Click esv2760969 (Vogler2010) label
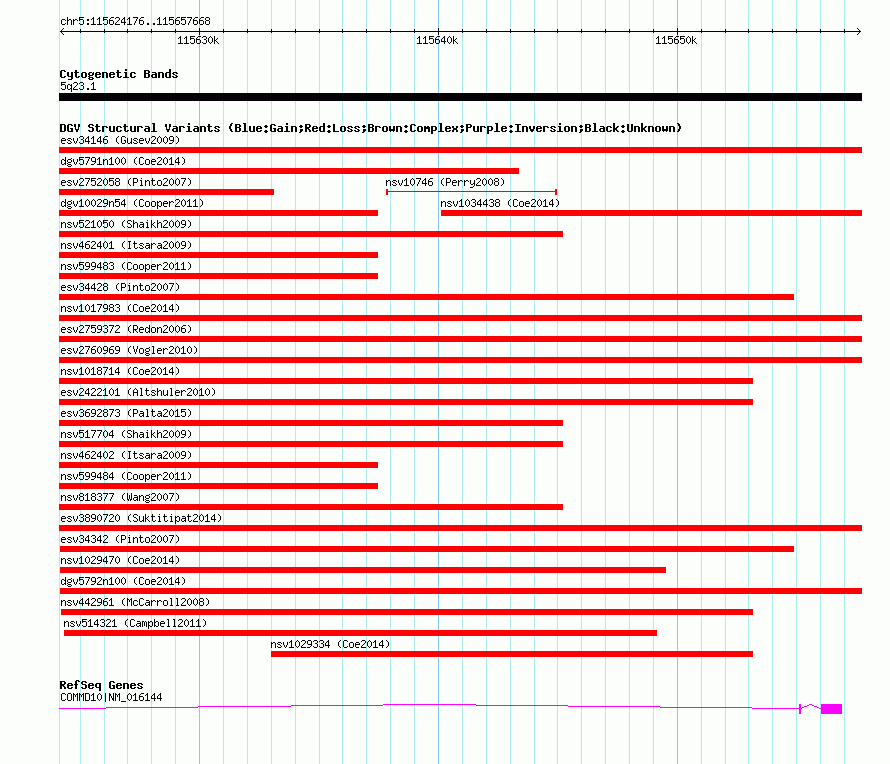This screenshot has width=890, height=764. coord(129,350)
